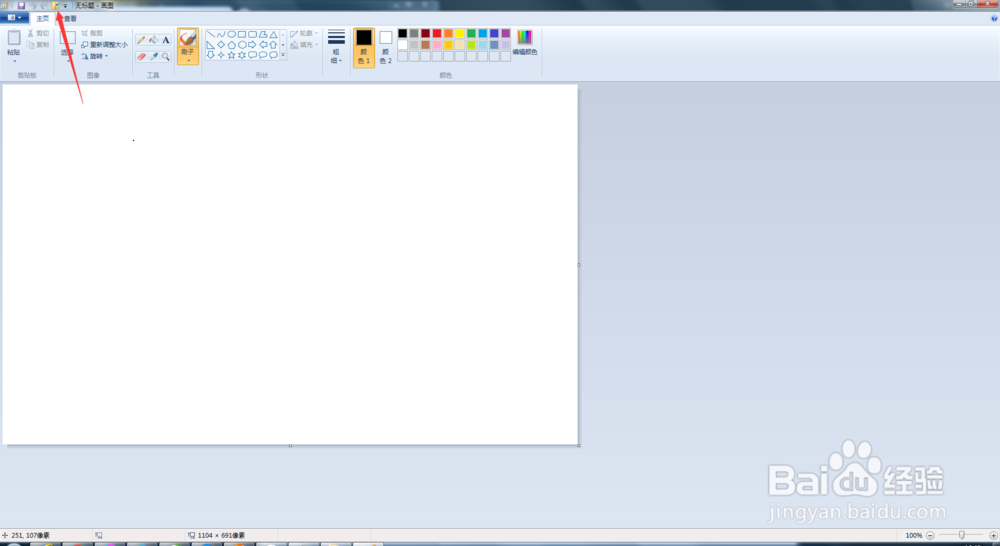Choose the polygon shape
This screenshot has width=1000, height=546.
pos(263,34)
